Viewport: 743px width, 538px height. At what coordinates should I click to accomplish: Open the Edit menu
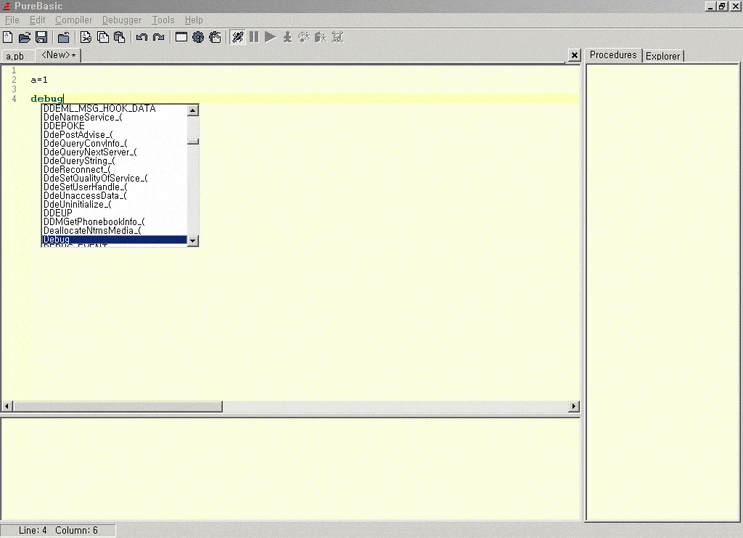[x=37, y=20]
